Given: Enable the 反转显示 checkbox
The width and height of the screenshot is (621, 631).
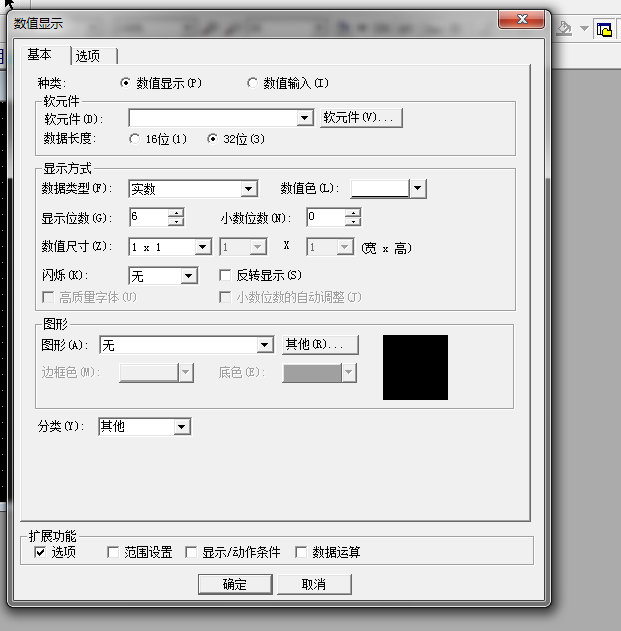Looking at the screenshot, I should pyautogui.click(x=225, y=275).
